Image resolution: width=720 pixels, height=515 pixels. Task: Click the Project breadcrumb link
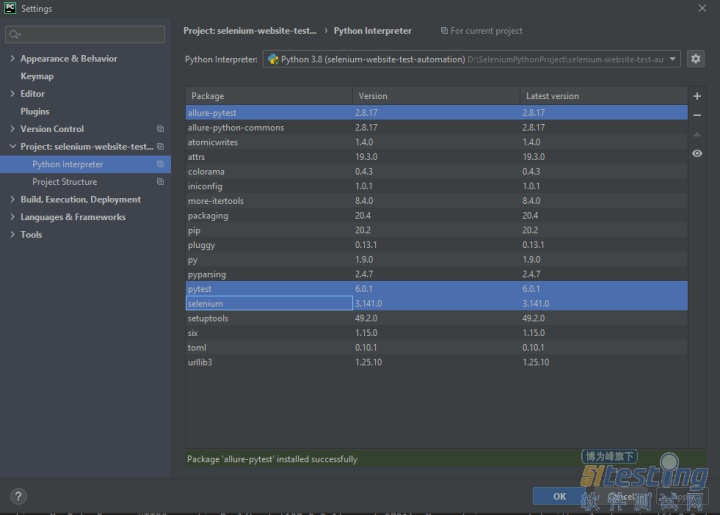pyautogui.click(x=250, y=31)
